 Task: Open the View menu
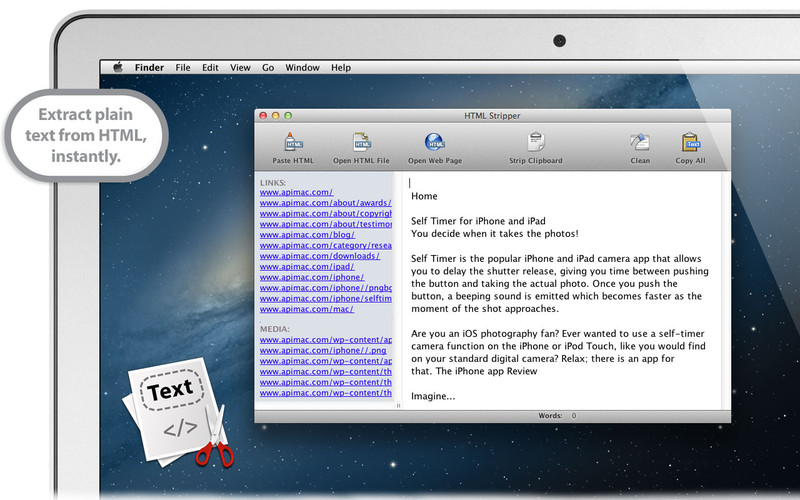(x=240, y=67)
